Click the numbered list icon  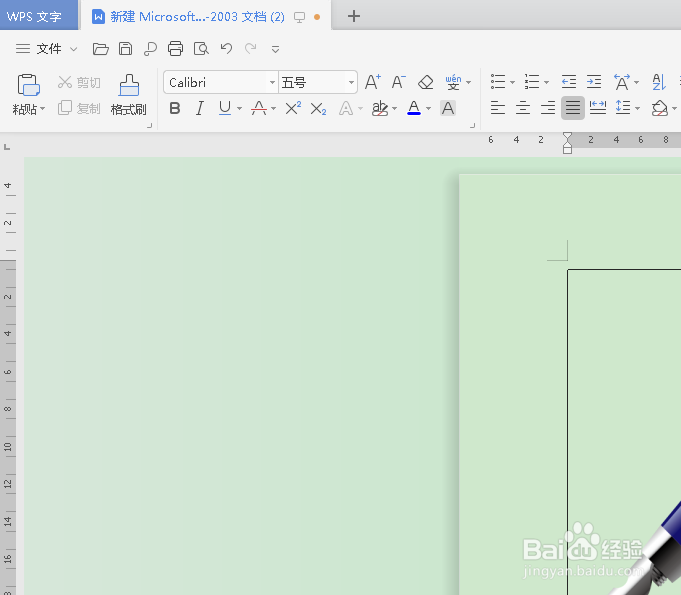[x=532, y=82]
